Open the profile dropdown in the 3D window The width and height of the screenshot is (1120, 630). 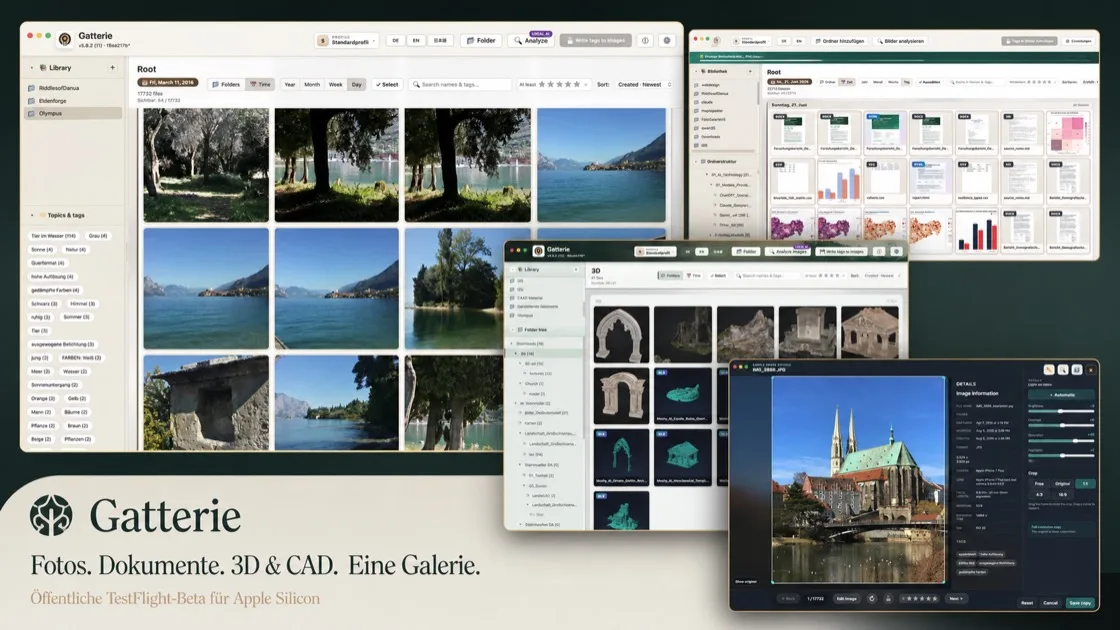655,251
